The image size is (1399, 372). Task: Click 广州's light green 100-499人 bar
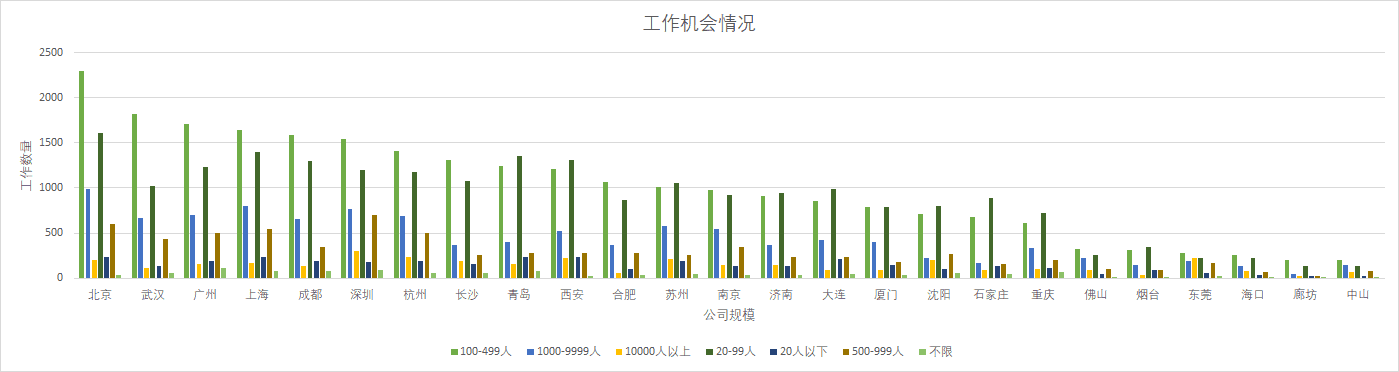[x=187, y=201]
